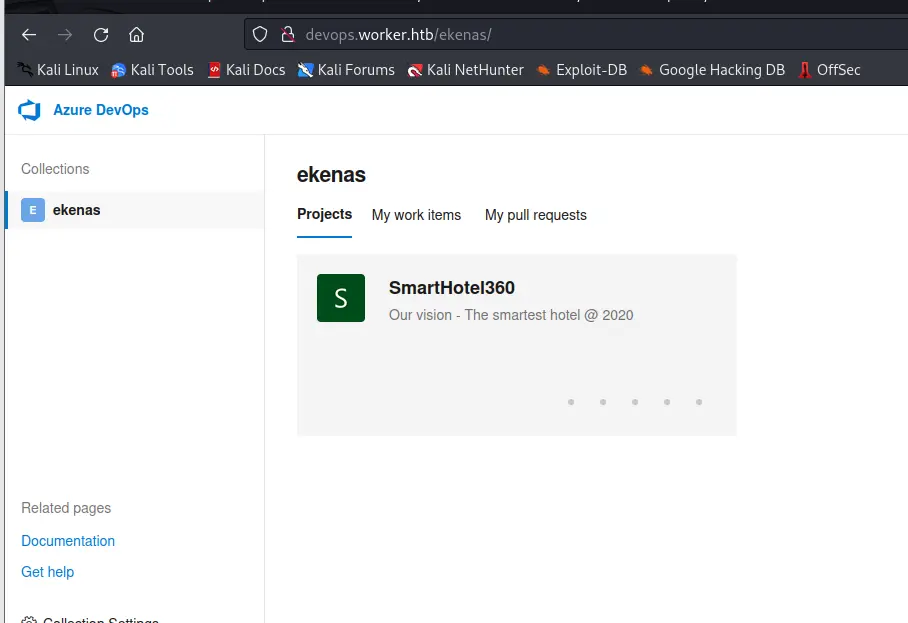Click the Collections sidebar label
Screen dimensions: 908x623
click(x=55, y=169)
